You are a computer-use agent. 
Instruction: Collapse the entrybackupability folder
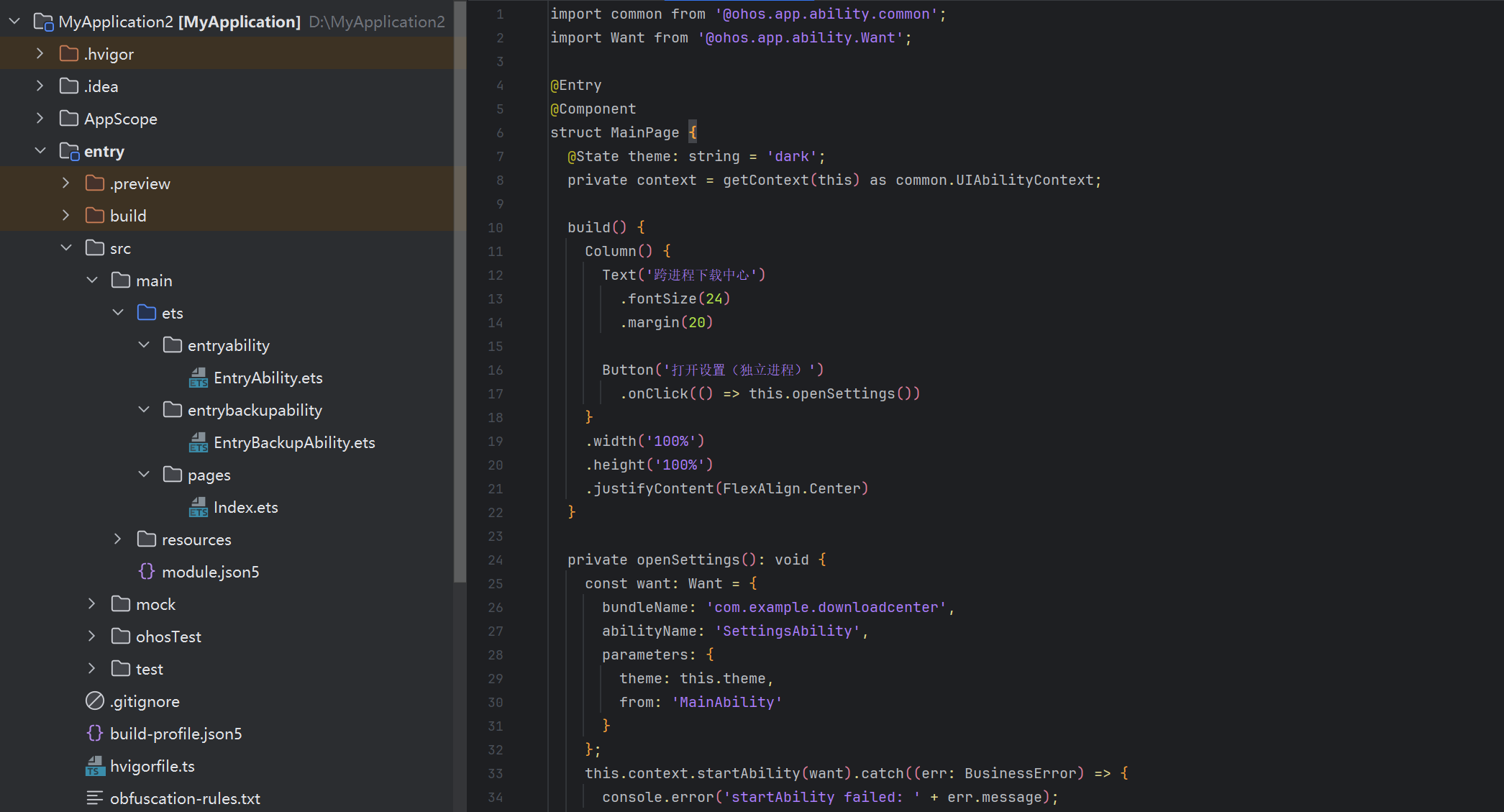coord(144,410)
